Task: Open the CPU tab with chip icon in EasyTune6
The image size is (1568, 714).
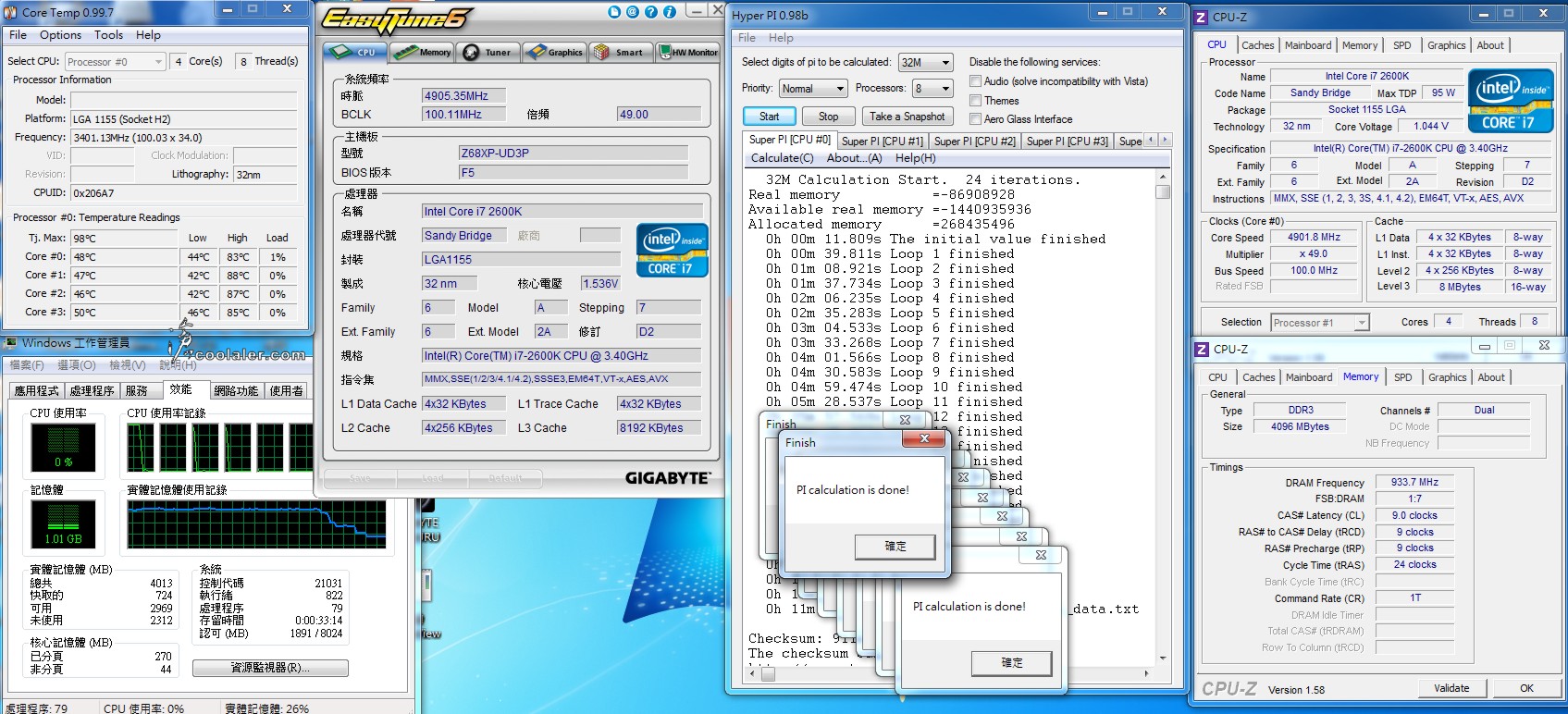Action: pos(354,52)
